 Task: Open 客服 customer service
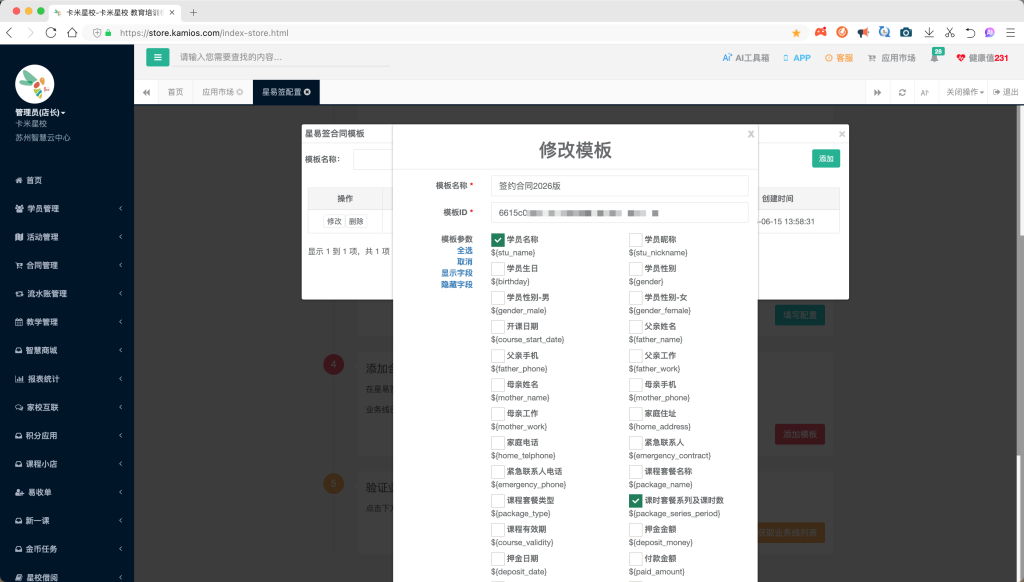tap(839, 58)
